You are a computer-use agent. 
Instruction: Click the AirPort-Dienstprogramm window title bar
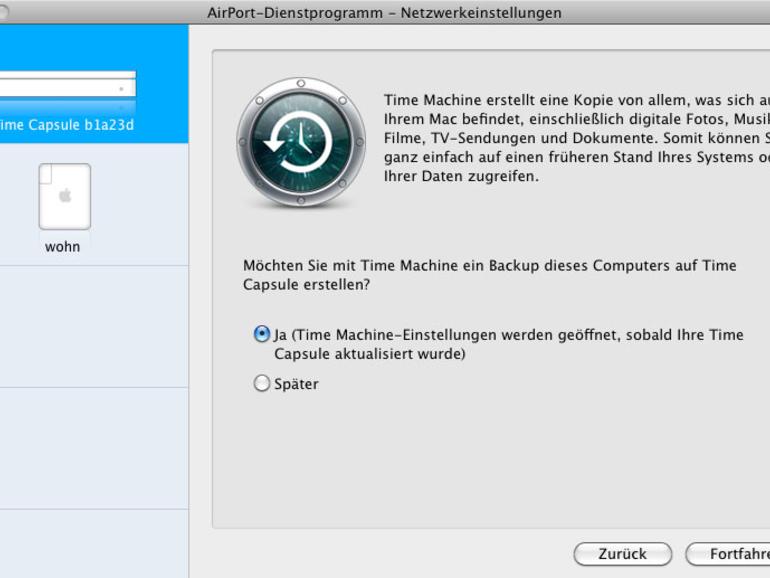click(x=385, y=12)
